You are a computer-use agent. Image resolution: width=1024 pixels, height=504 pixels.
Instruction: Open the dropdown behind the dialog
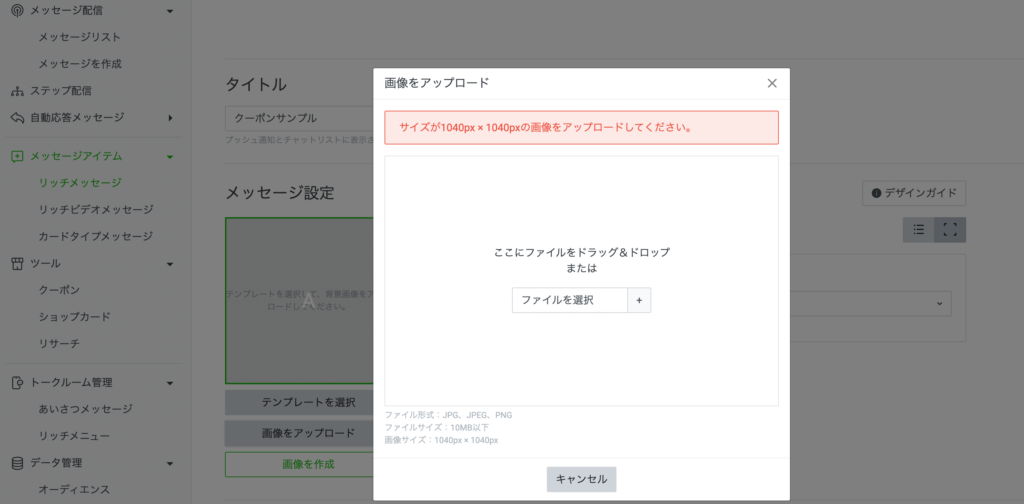pos(870,303)
